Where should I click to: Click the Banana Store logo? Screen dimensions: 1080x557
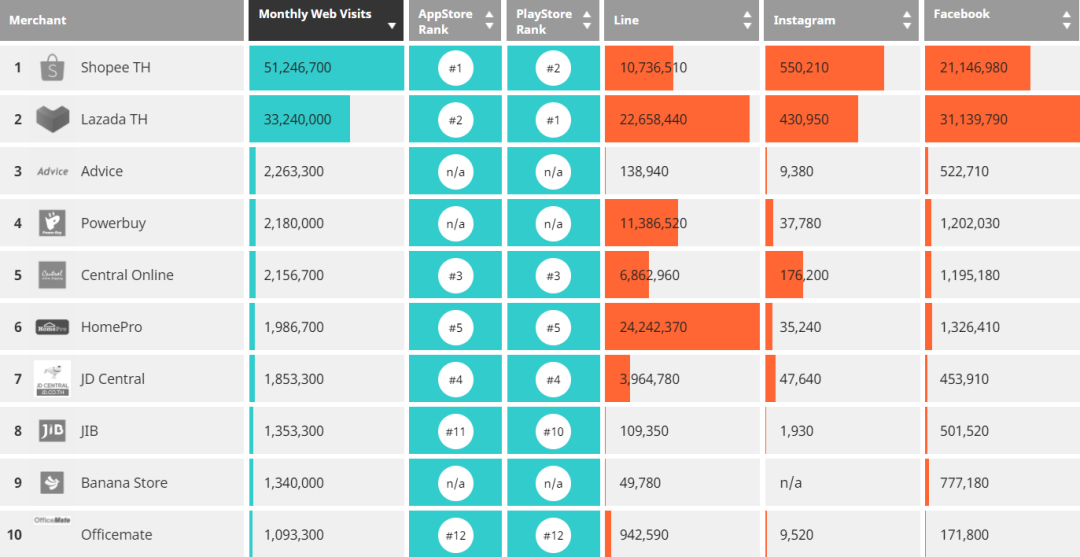[x=52, y=483]
